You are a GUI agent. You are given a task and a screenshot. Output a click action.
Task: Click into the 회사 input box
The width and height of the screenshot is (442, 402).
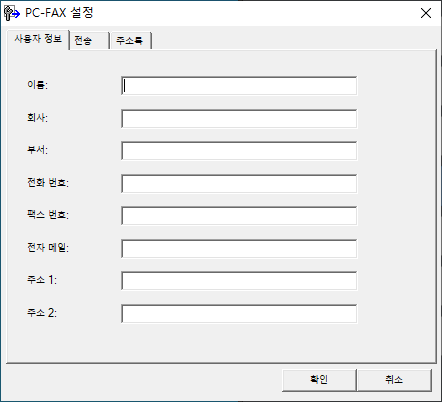(239, 118)
